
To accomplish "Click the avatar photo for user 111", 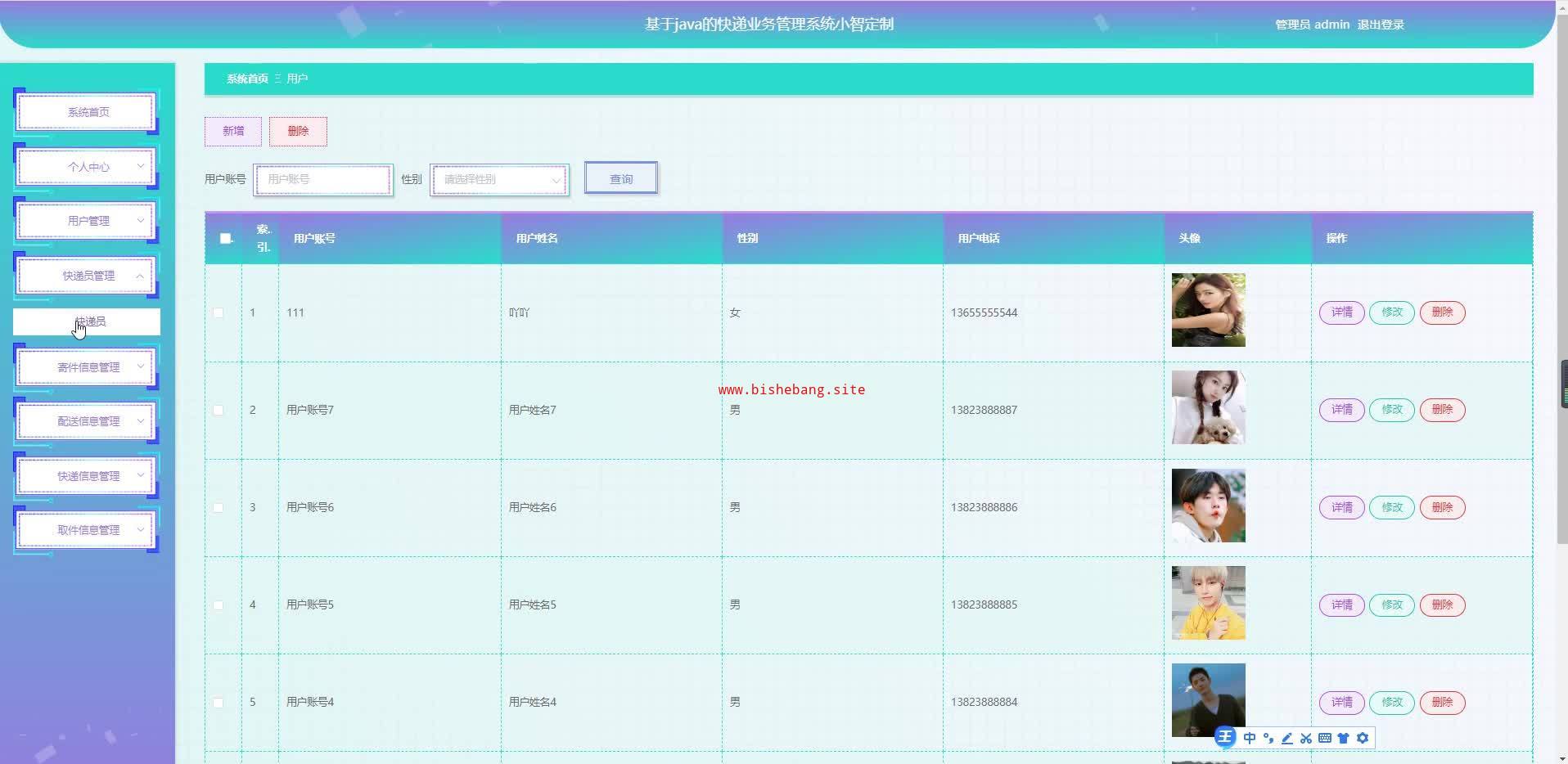I will tap(1208, 310).
